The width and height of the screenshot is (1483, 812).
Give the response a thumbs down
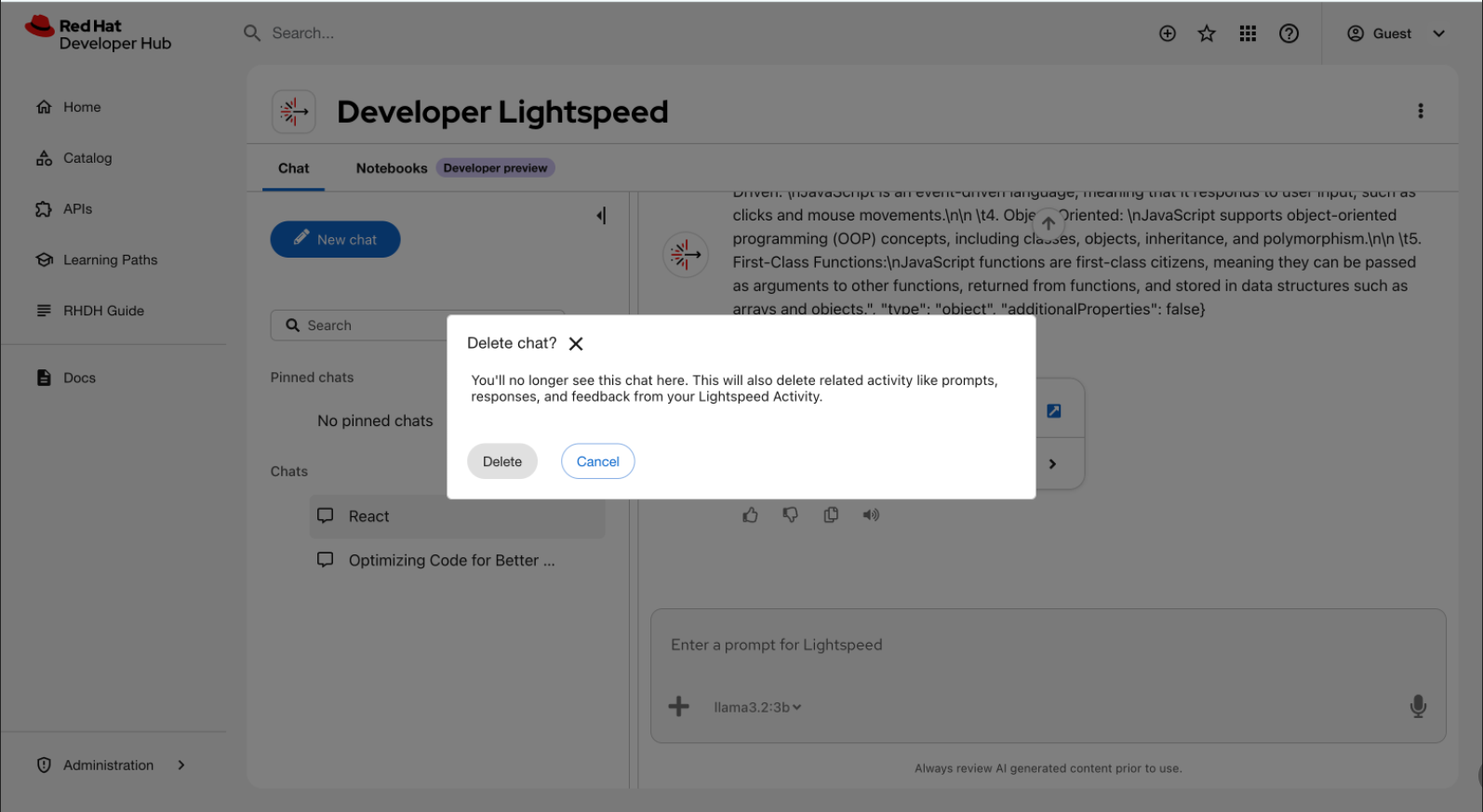pyautogui.click(x=790, y=515)
